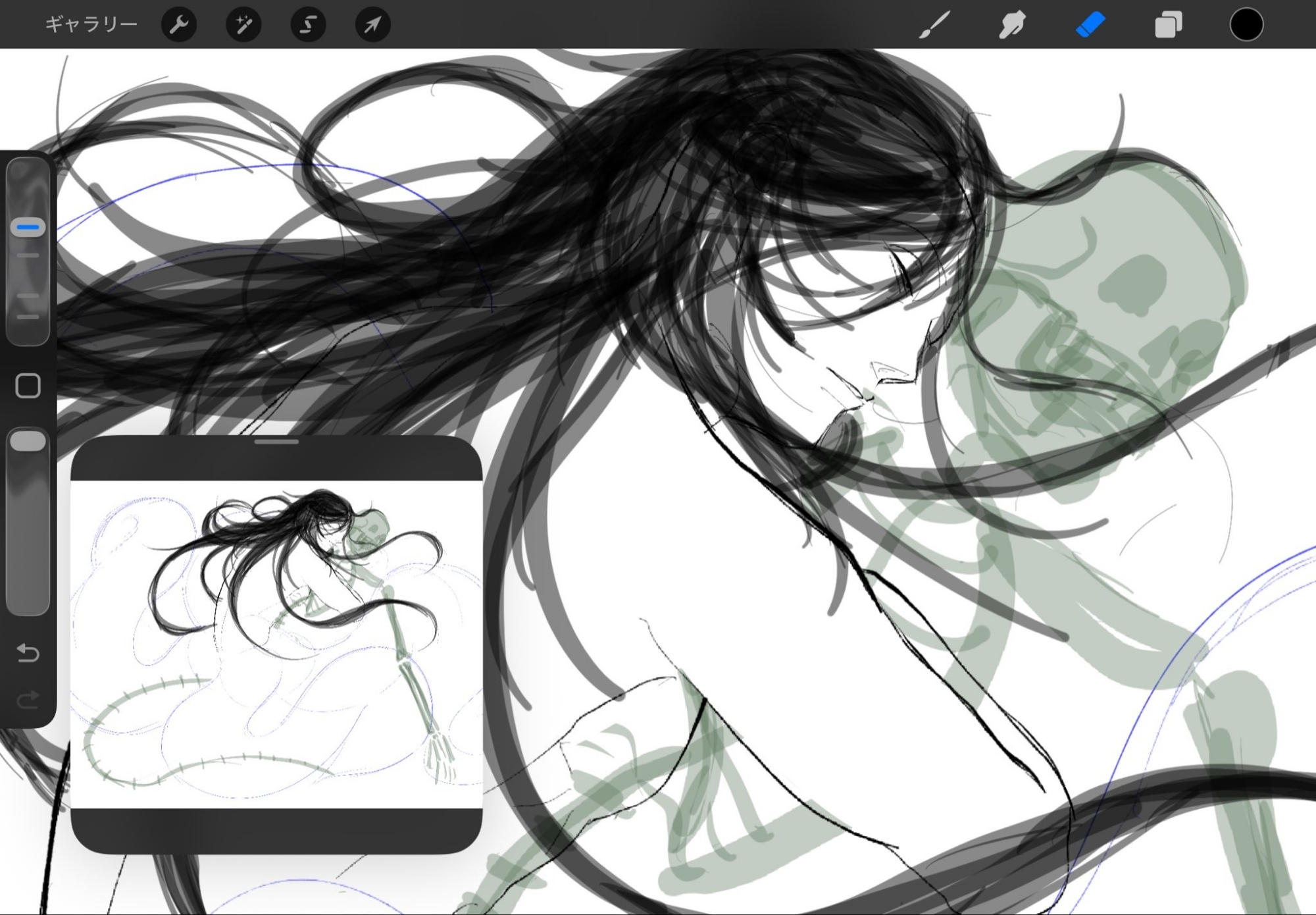Open the black active color swatch
1316x915 pixels.
point(1246,25)
